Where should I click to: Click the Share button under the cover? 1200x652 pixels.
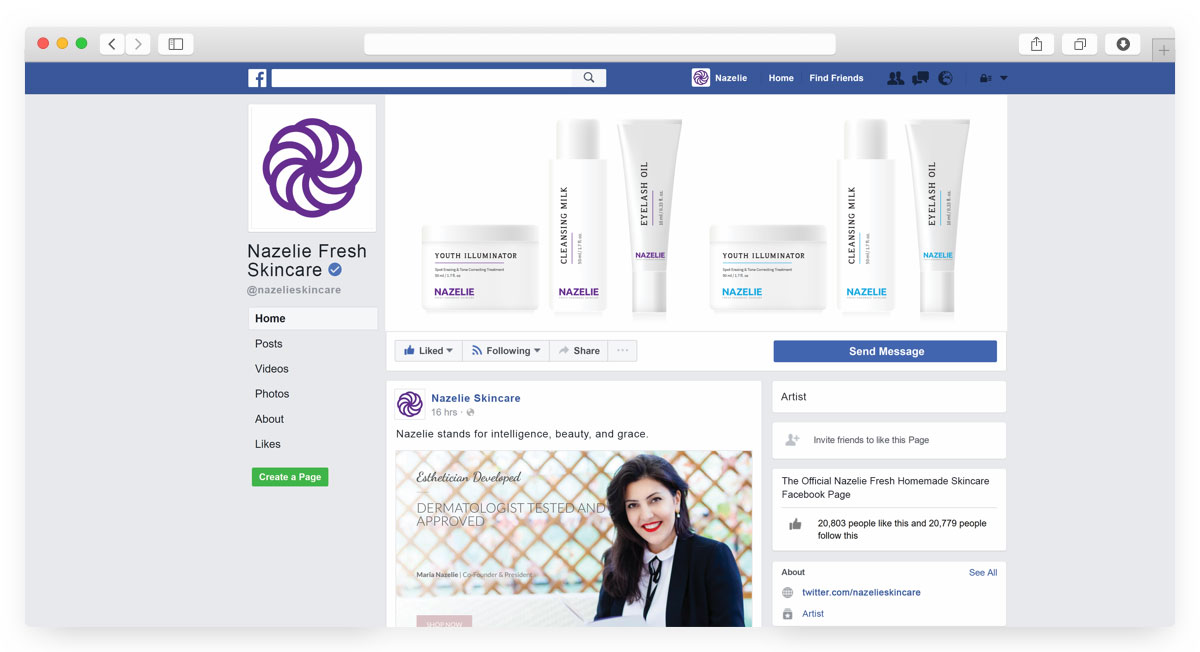(578, 351)
